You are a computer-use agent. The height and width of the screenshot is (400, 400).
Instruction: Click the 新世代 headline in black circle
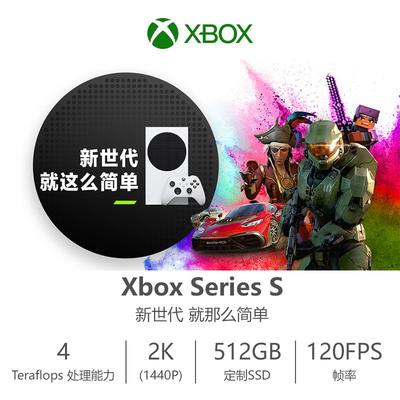(109, 158)
